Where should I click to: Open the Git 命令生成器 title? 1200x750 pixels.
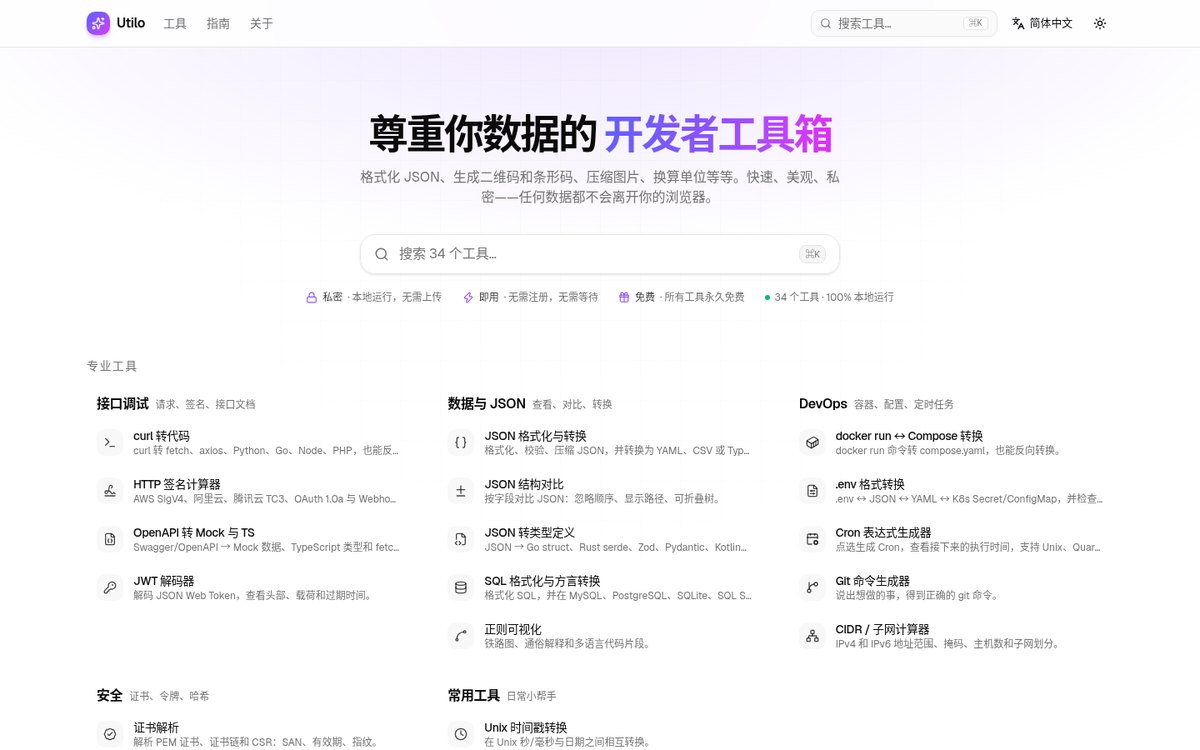872,581
